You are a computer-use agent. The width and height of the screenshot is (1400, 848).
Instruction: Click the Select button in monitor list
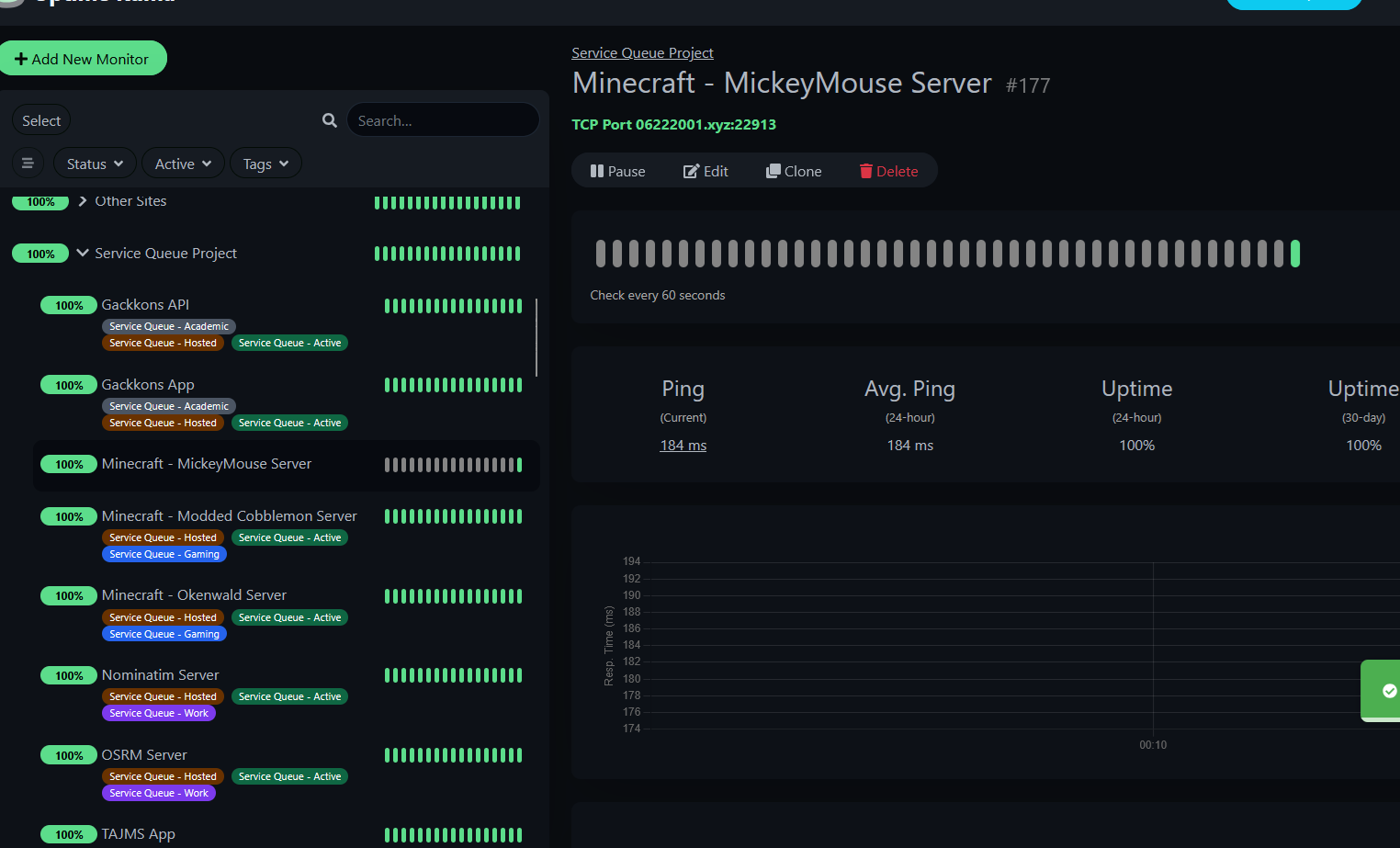click(x=41, y=120)
